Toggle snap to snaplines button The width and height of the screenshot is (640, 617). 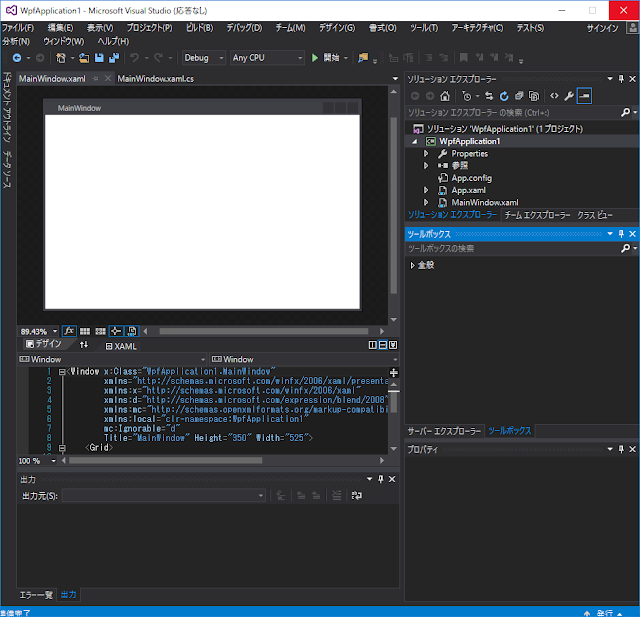(116, 331)
